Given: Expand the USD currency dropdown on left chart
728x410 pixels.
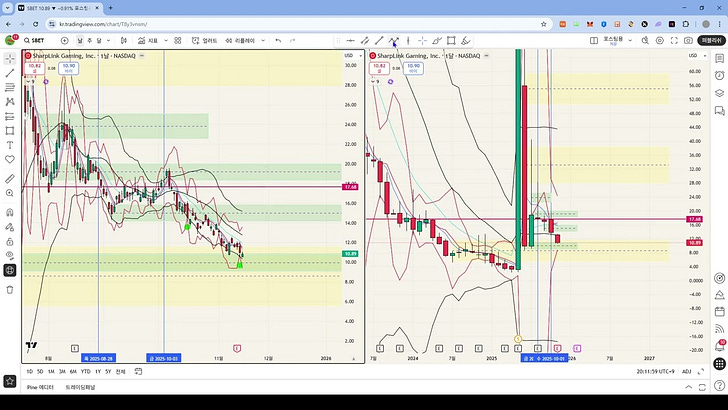Looking at the screenshot, I should point(353,56).
